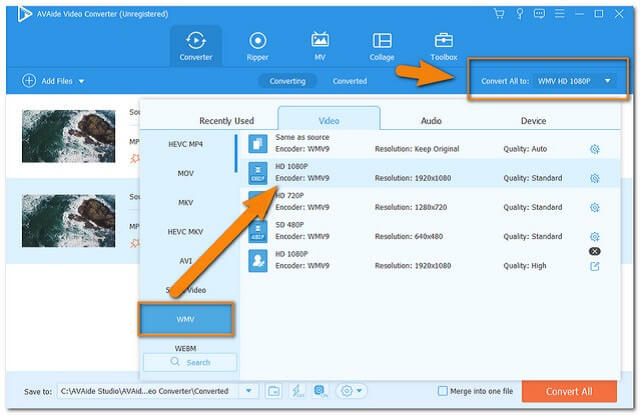Expand the Add Files dropdown arrow
This screenshot has width=640, height=415.
81,80
